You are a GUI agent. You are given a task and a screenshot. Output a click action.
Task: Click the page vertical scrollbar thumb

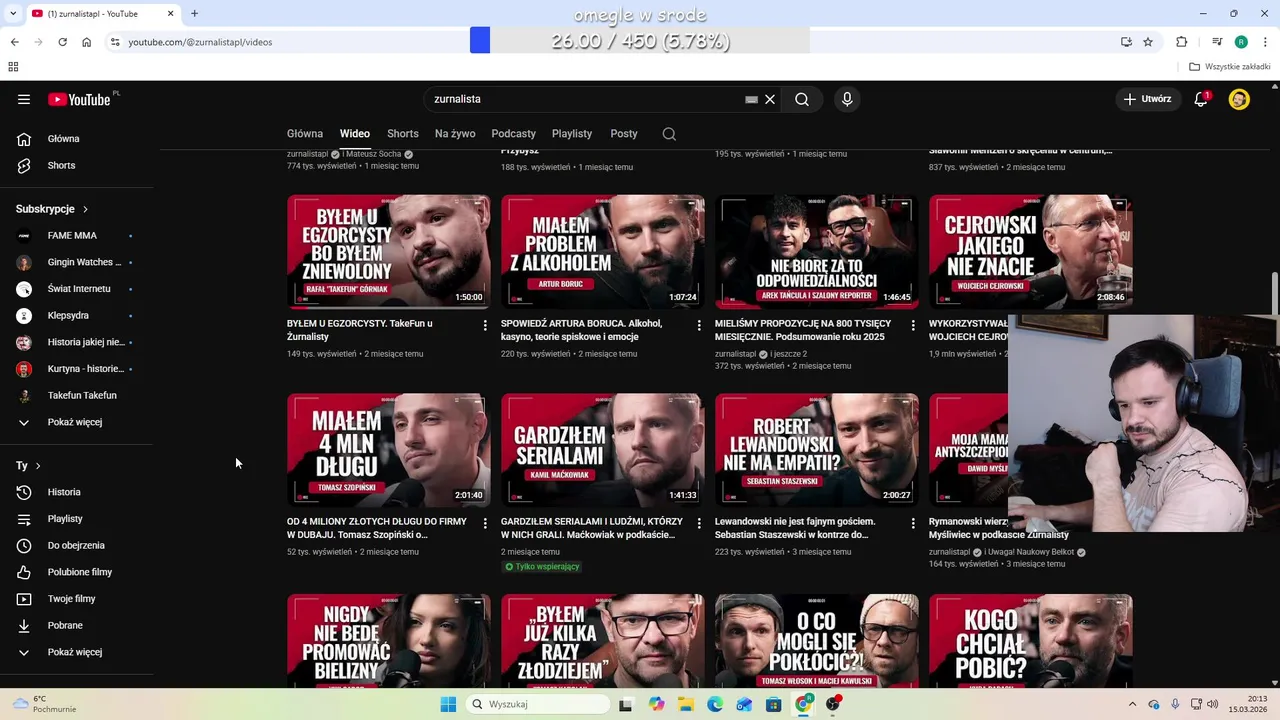pyautogui.click(x=1275, y=295)
